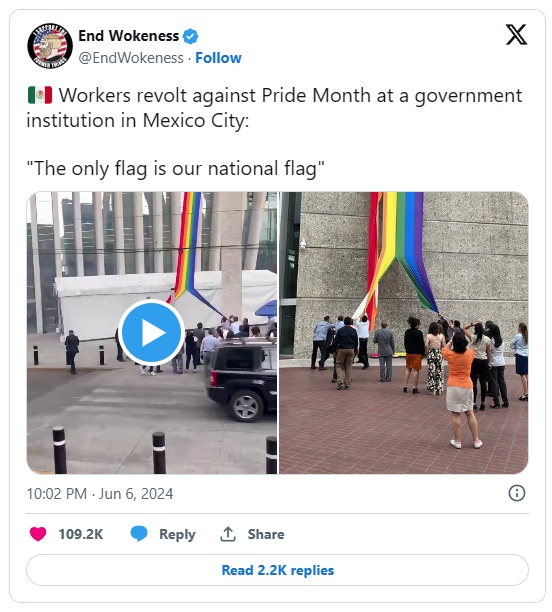Viewport: 552px width, 612px height.
Task: Open the X logo link
Action: 516,34
